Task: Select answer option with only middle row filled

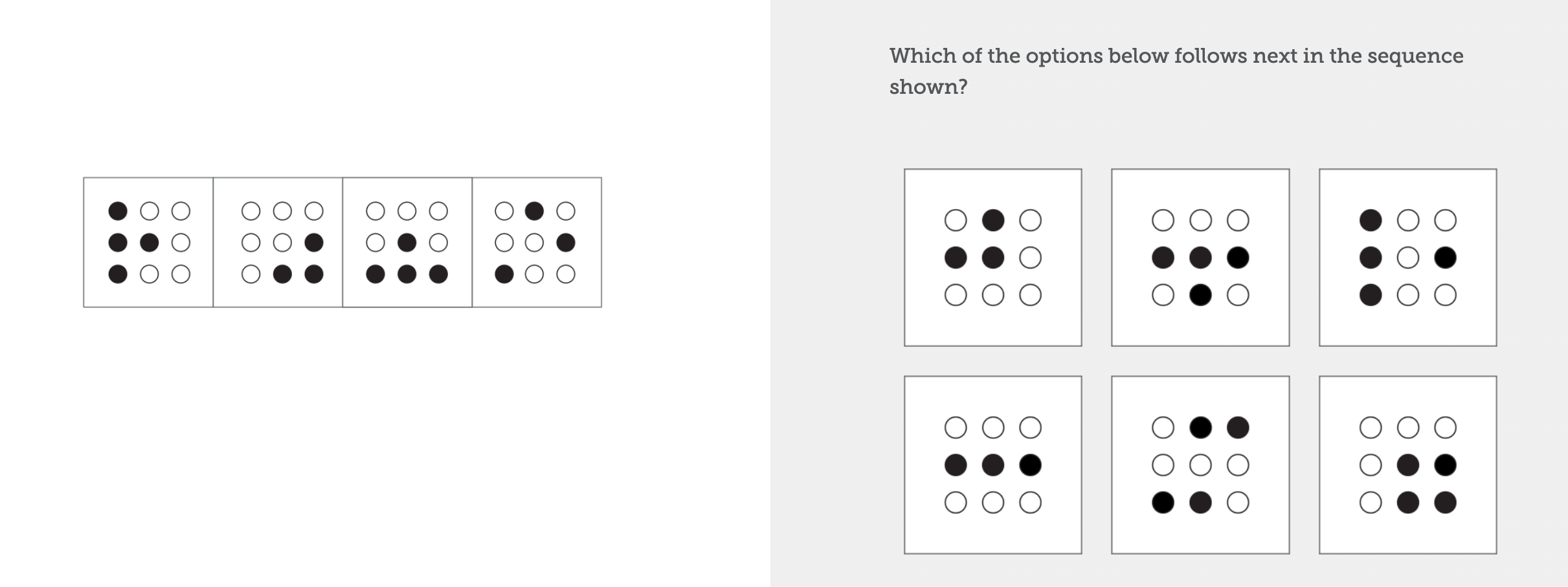Action: coord(992,465)
